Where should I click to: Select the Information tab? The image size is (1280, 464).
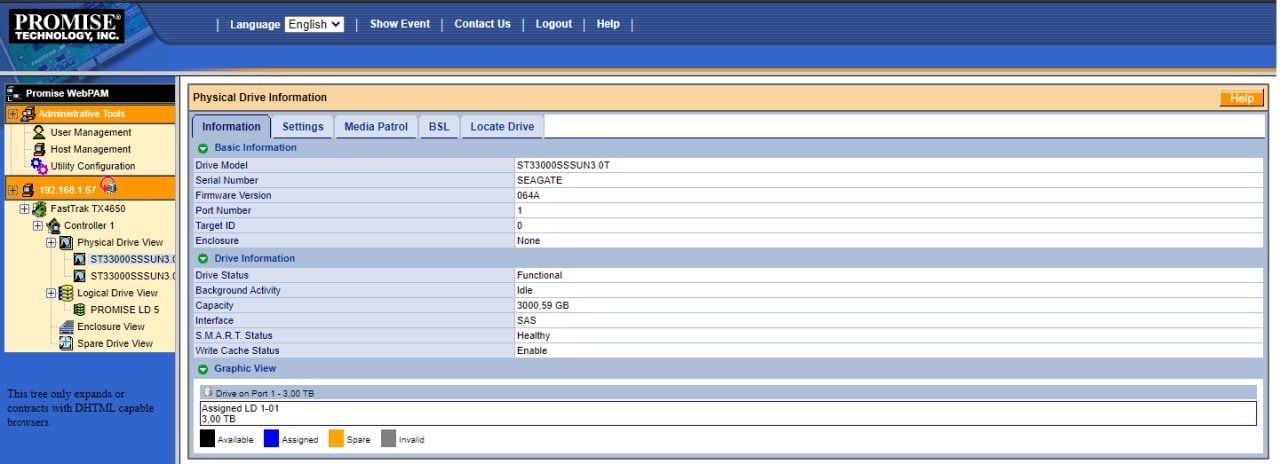click(231, 127)
